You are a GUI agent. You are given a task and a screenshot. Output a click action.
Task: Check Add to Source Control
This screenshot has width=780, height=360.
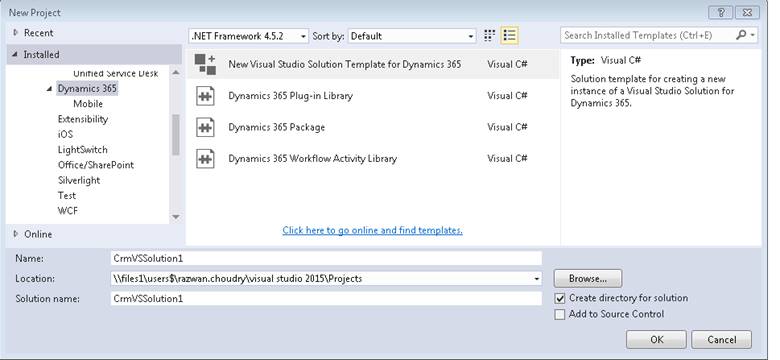tap(560, 314)
